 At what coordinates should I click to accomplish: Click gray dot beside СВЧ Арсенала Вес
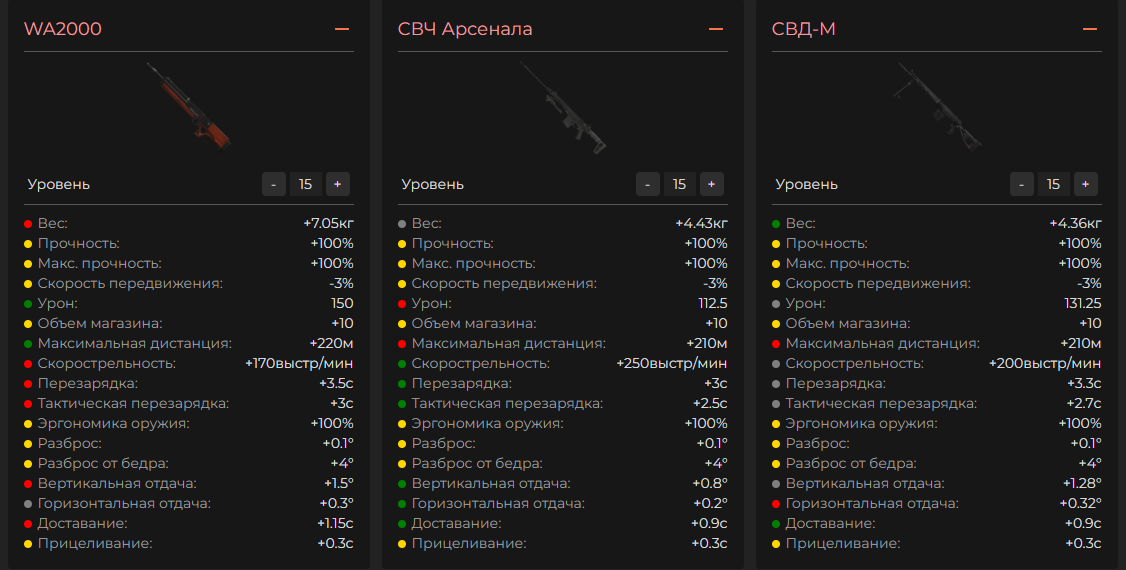(402, 224)
